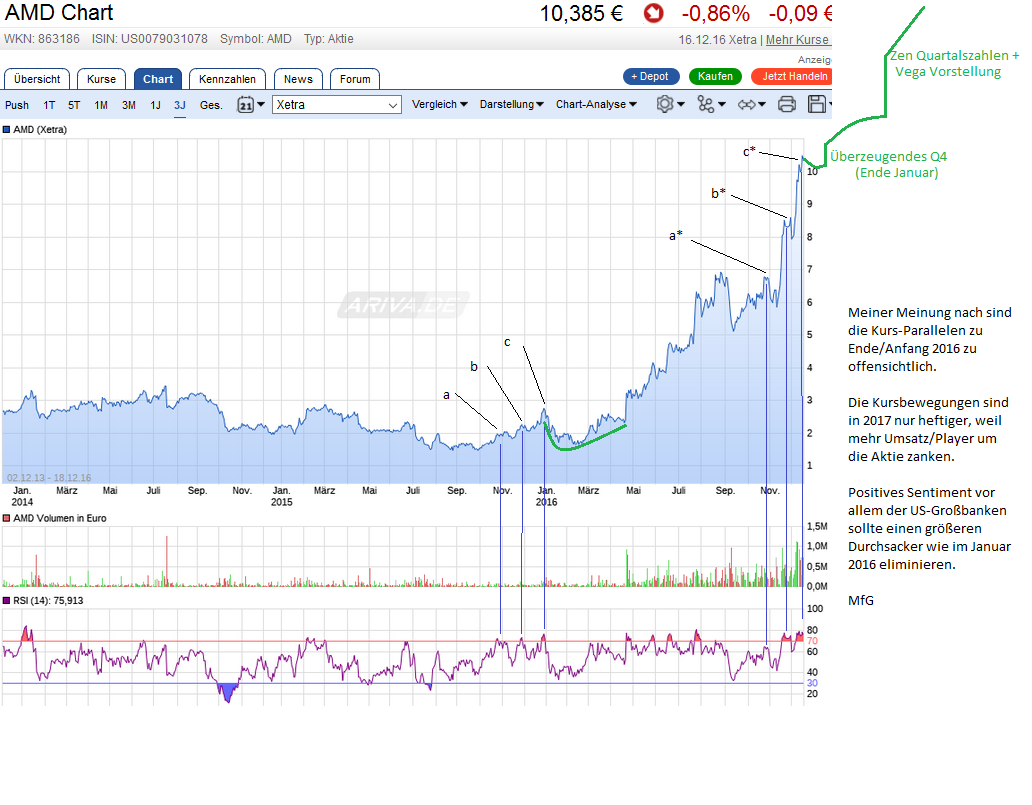Click the + Depot button
This screenshot has height=805, width=1032.
[x=650, y=76]
